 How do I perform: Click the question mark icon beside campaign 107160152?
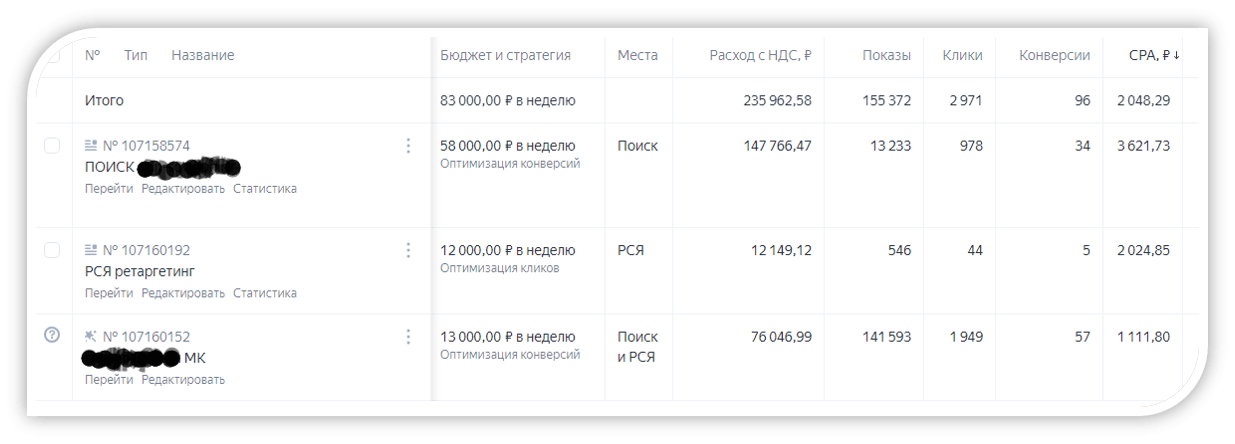(52, 336)
